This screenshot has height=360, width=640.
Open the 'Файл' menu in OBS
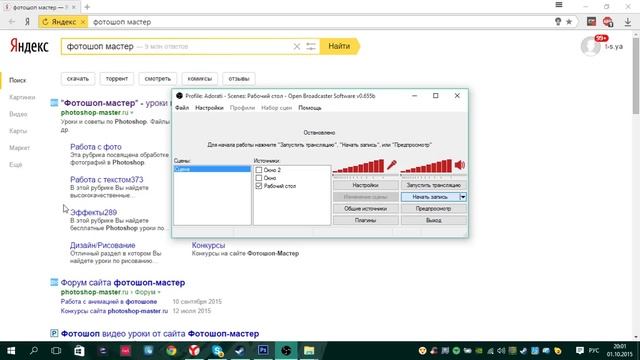pos(182,108)
